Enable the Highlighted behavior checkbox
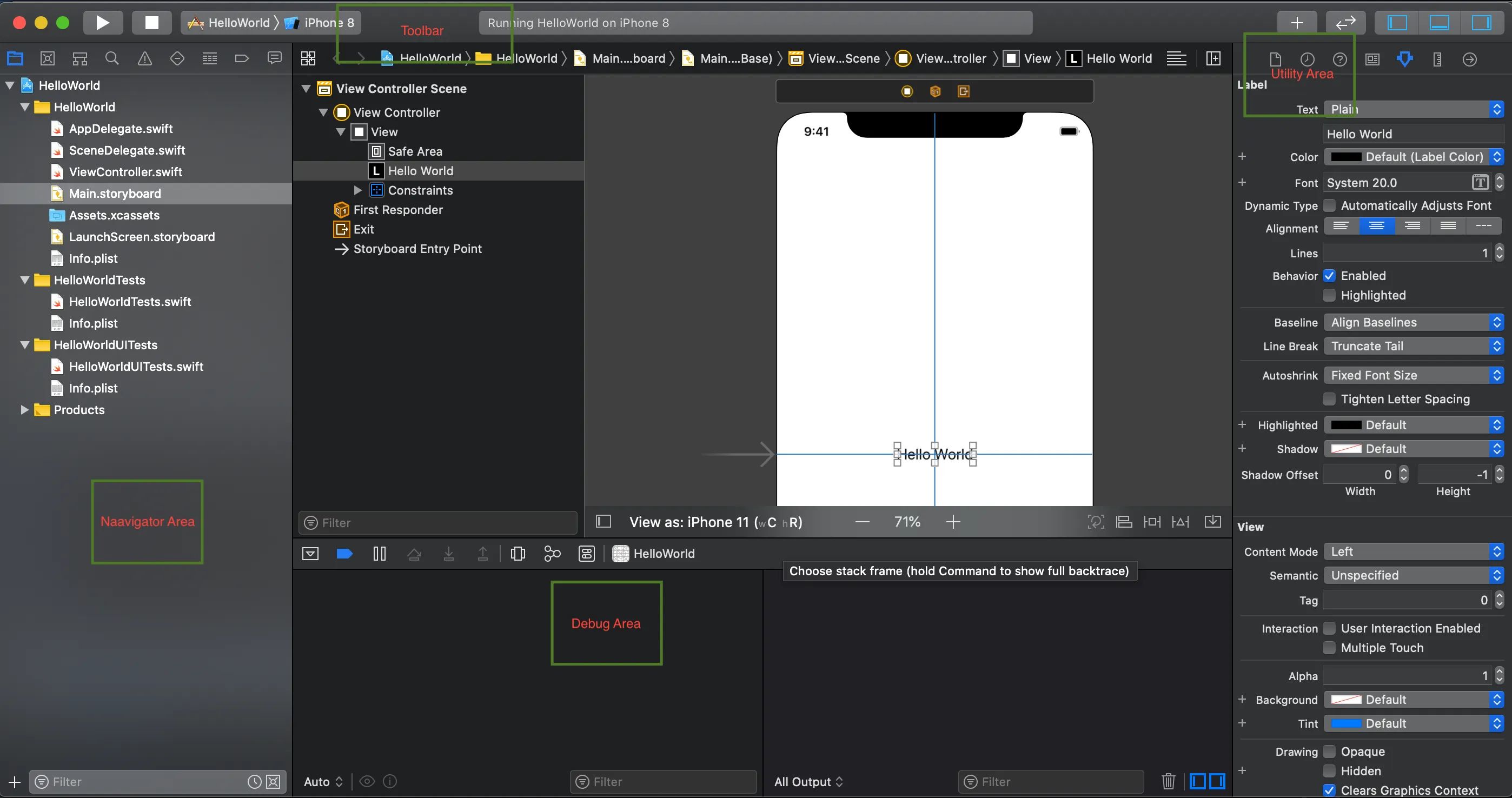Image resolution: width=1512 pixels, height=798 pixels. tap(1329, 295)
